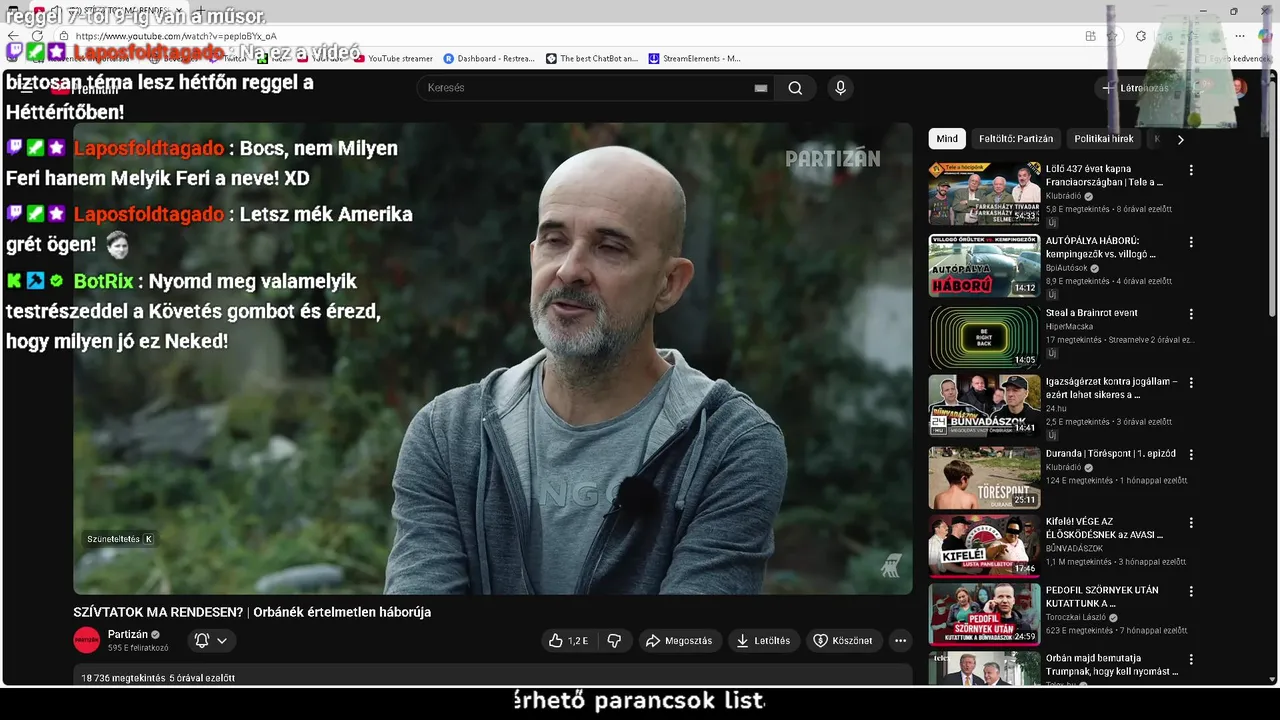Screen dimensions: 1280x720
Task: Open the HiperMacska channel name
Action: click(x=1070, y=327)
